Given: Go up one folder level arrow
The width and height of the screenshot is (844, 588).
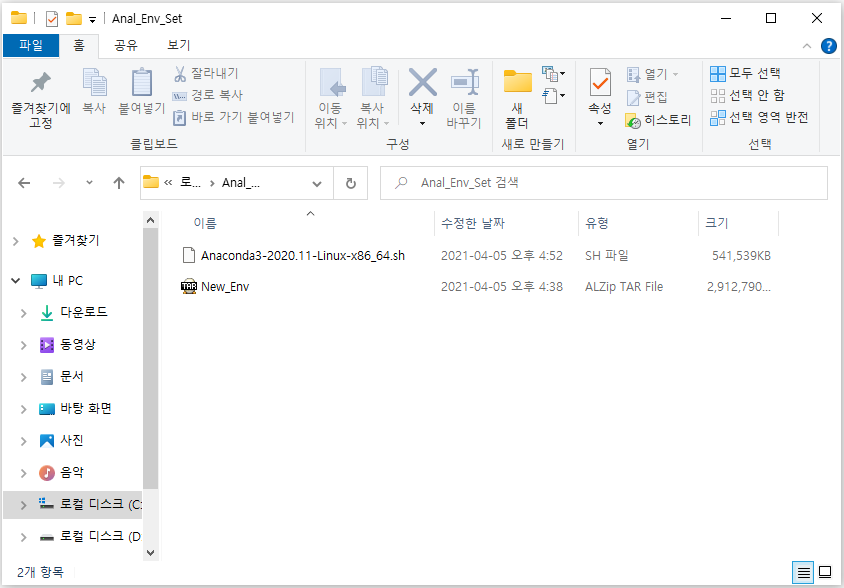Looking at the screenshot, I should pyautogui.click(x=119, y=183).
